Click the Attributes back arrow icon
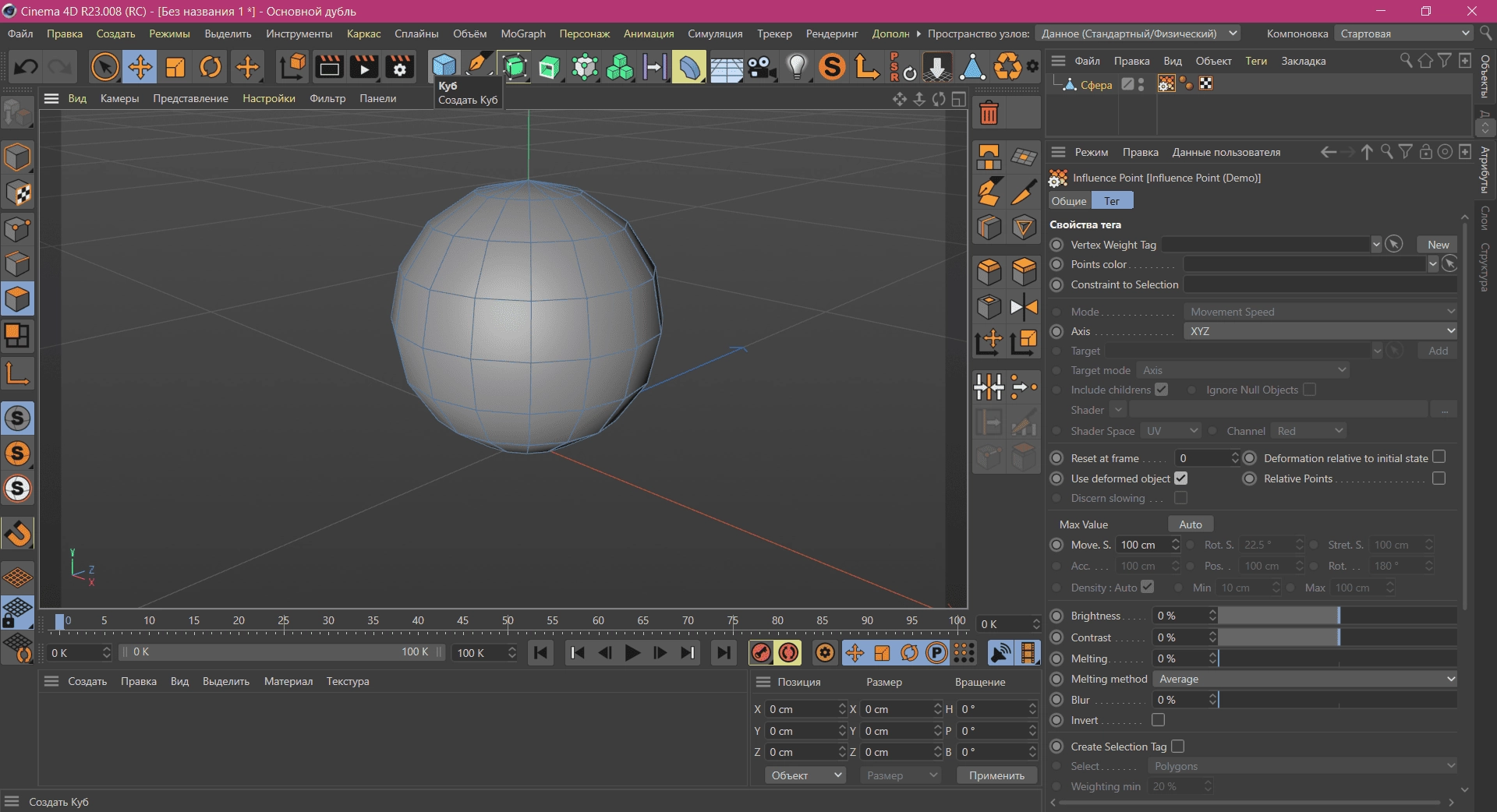Image resolution: width=1497 pixels, height=812 pixels. 1329,152
